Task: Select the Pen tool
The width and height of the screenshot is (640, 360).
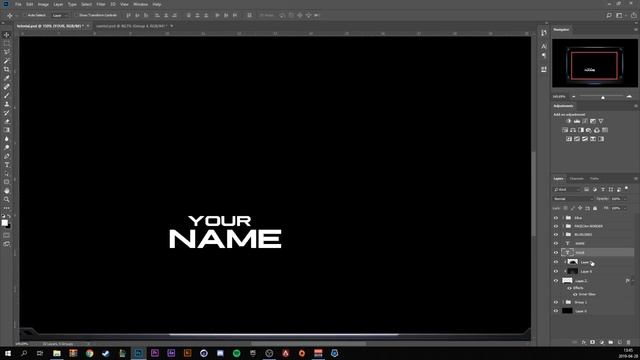Action: coord(7,156)
